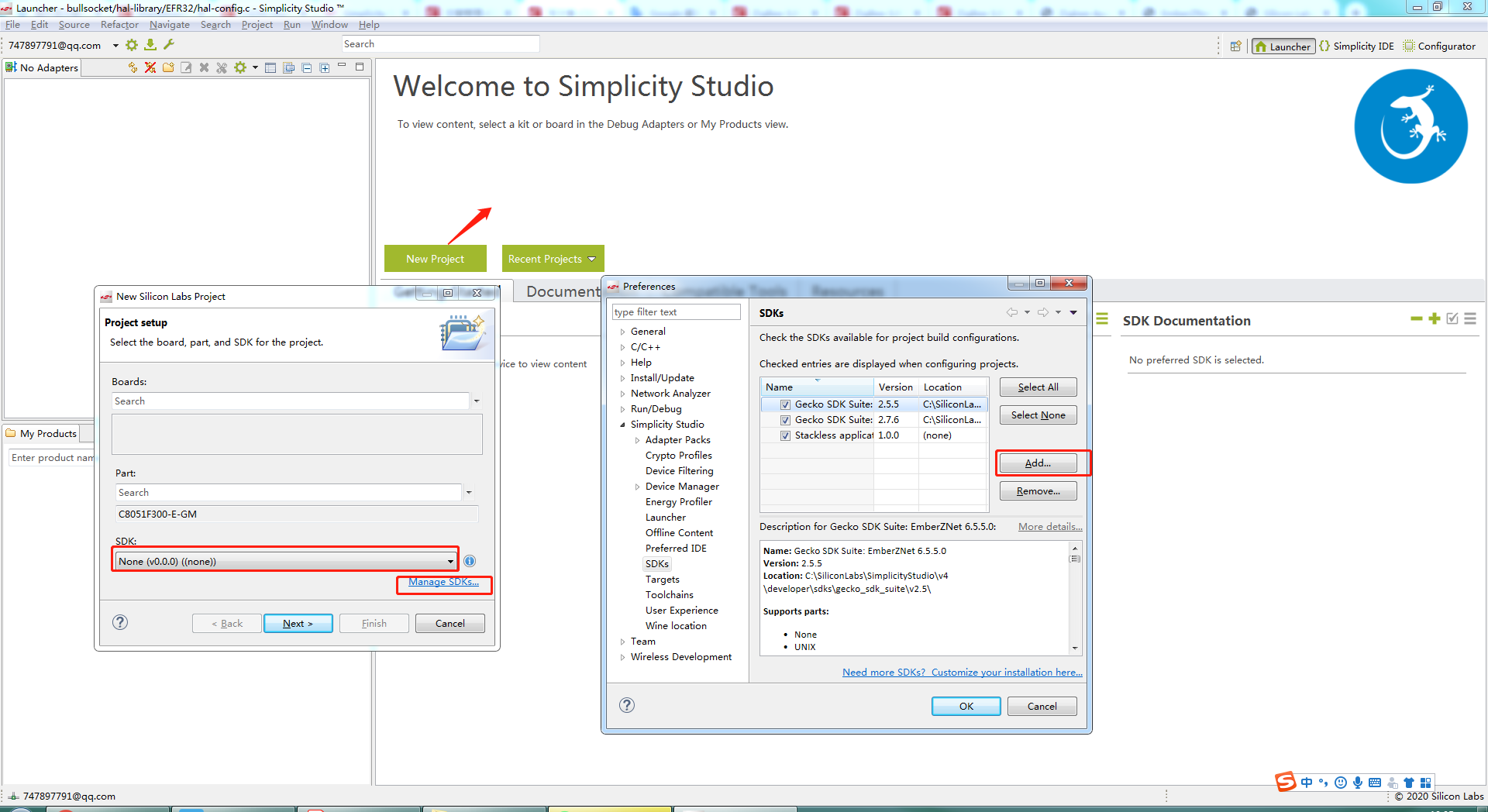This screenshot has height=812, width=1488.
Task: Expand all adapters icon
Action: (325, 67)
